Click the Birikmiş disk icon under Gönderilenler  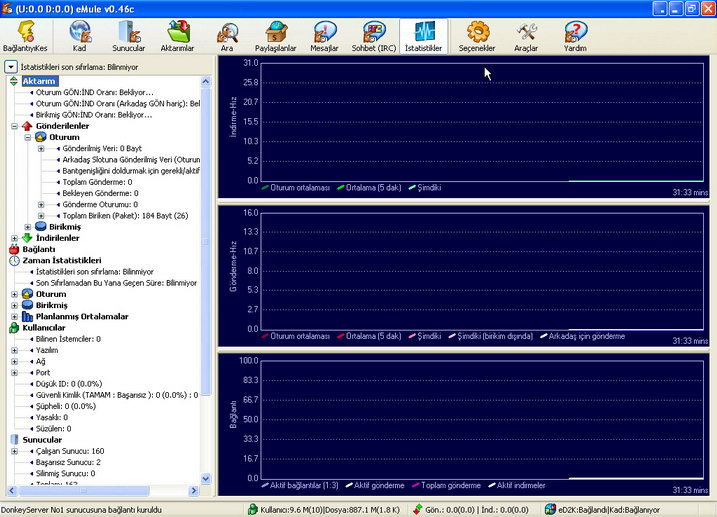coord(41,227)
